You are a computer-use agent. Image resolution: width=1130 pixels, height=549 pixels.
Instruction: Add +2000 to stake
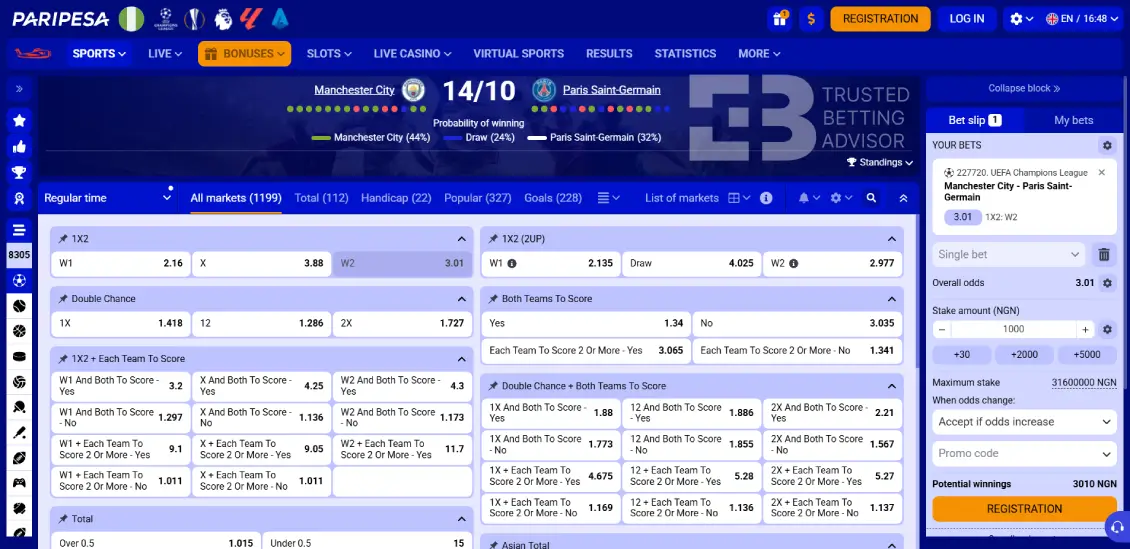pos(1024,354)
